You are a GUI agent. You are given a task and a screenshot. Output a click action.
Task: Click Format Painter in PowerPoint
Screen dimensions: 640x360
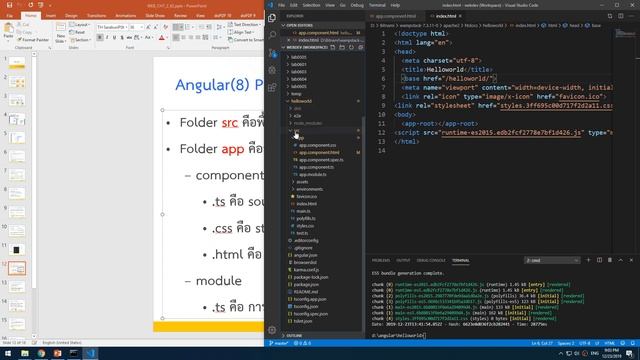pyautogui.click(x=33, y=40)
